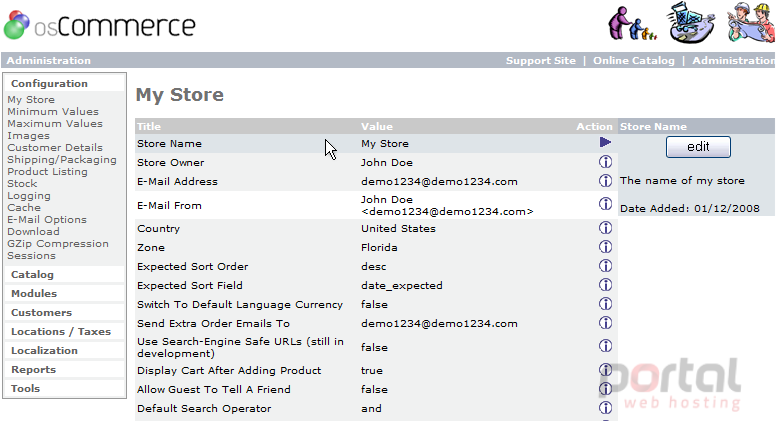Expand the Configuration menu heading

[x=49, y=84]
